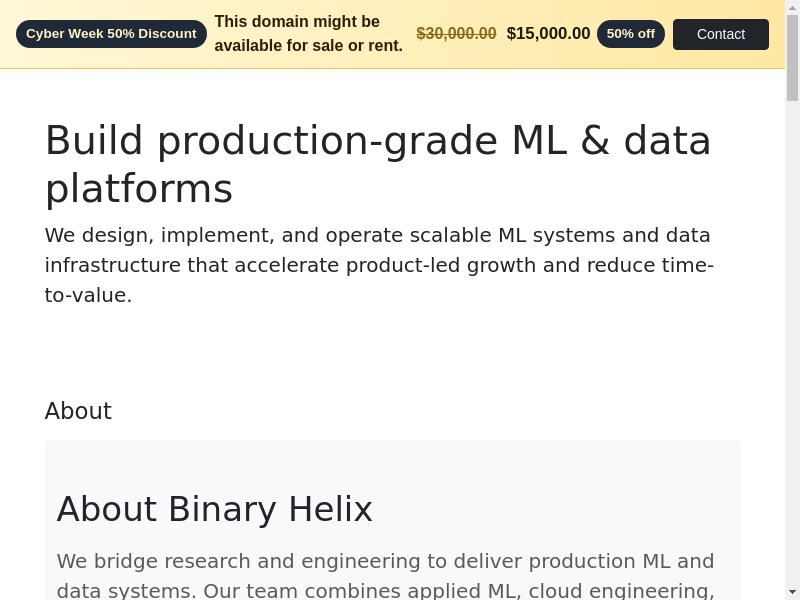Click the scrollbar down arrow
The height and width of the screenshot is (600, 800).
pos(792,591)
